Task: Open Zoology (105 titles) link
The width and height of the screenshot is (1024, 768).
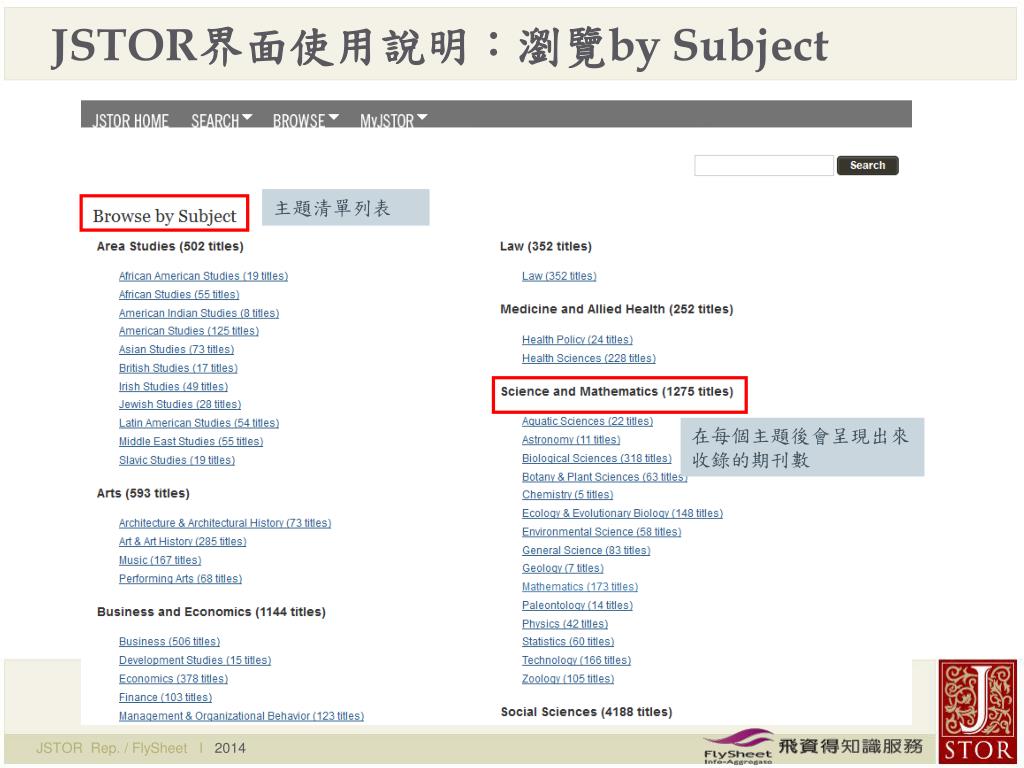Action: tap(568, 679)
